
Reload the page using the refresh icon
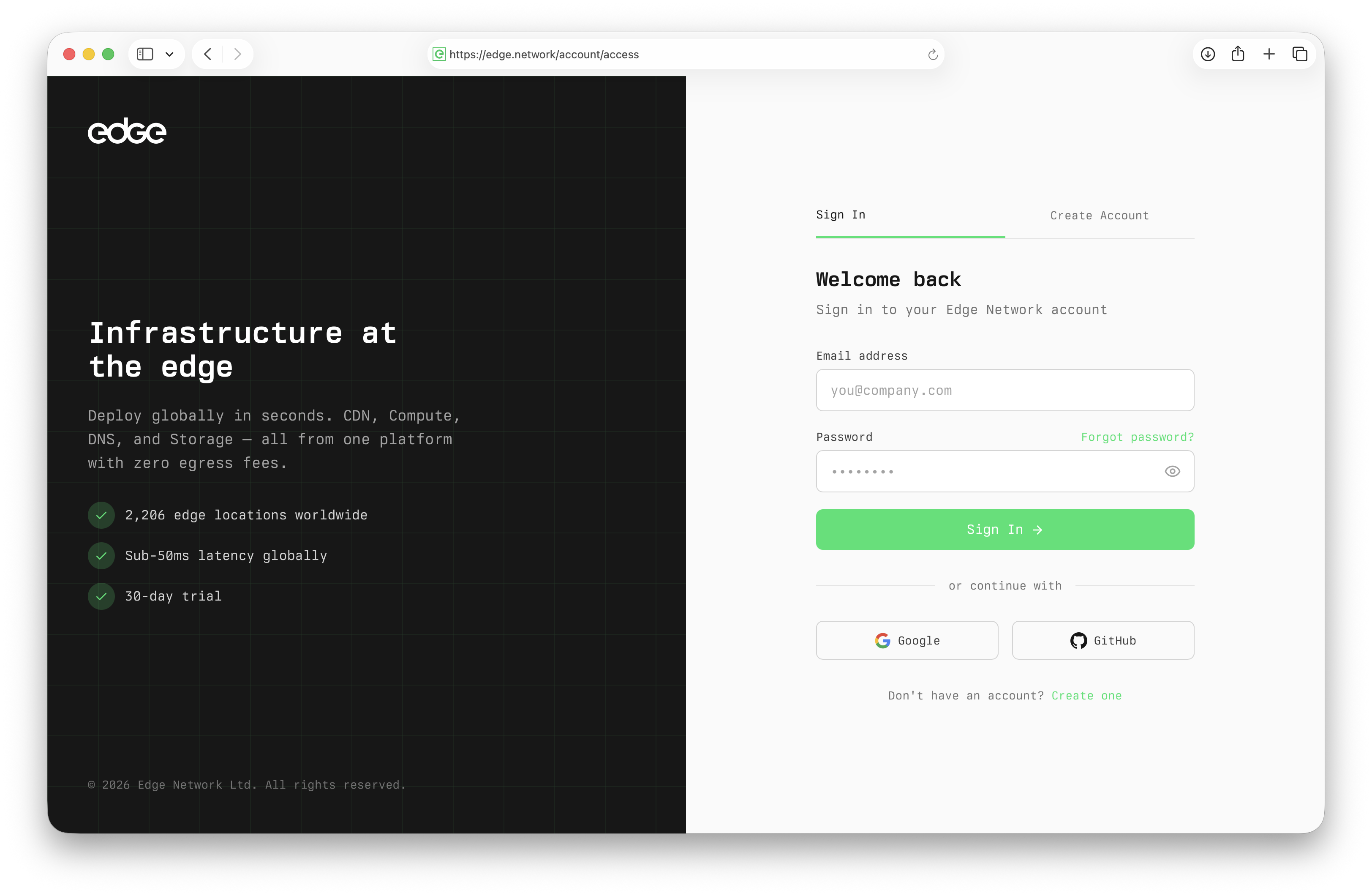click(x=932, y=54)
